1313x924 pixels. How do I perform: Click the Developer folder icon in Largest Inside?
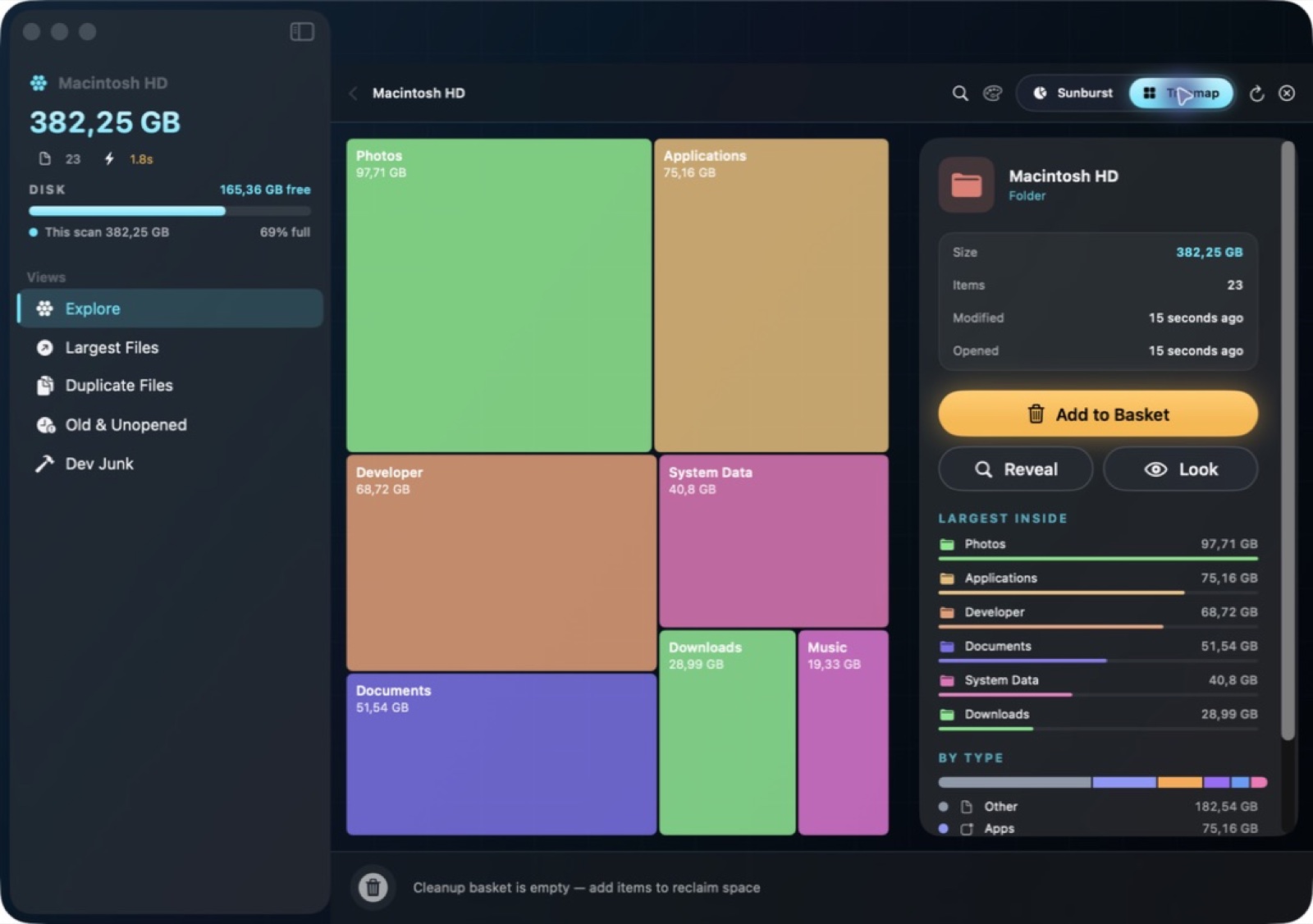click(x=947, y=612)
